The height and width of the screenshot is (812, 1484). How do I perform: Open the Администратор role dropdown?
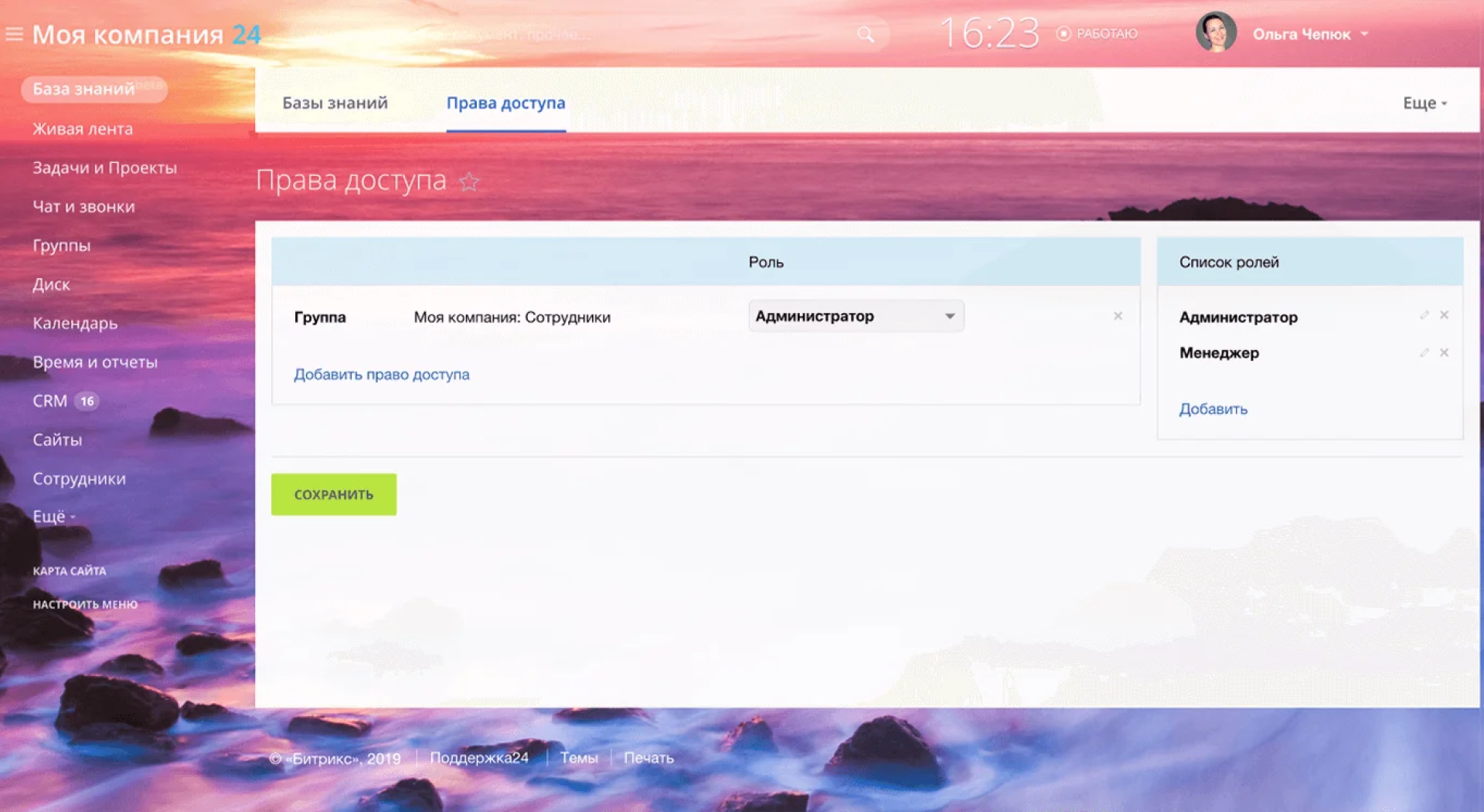(856, 316)
